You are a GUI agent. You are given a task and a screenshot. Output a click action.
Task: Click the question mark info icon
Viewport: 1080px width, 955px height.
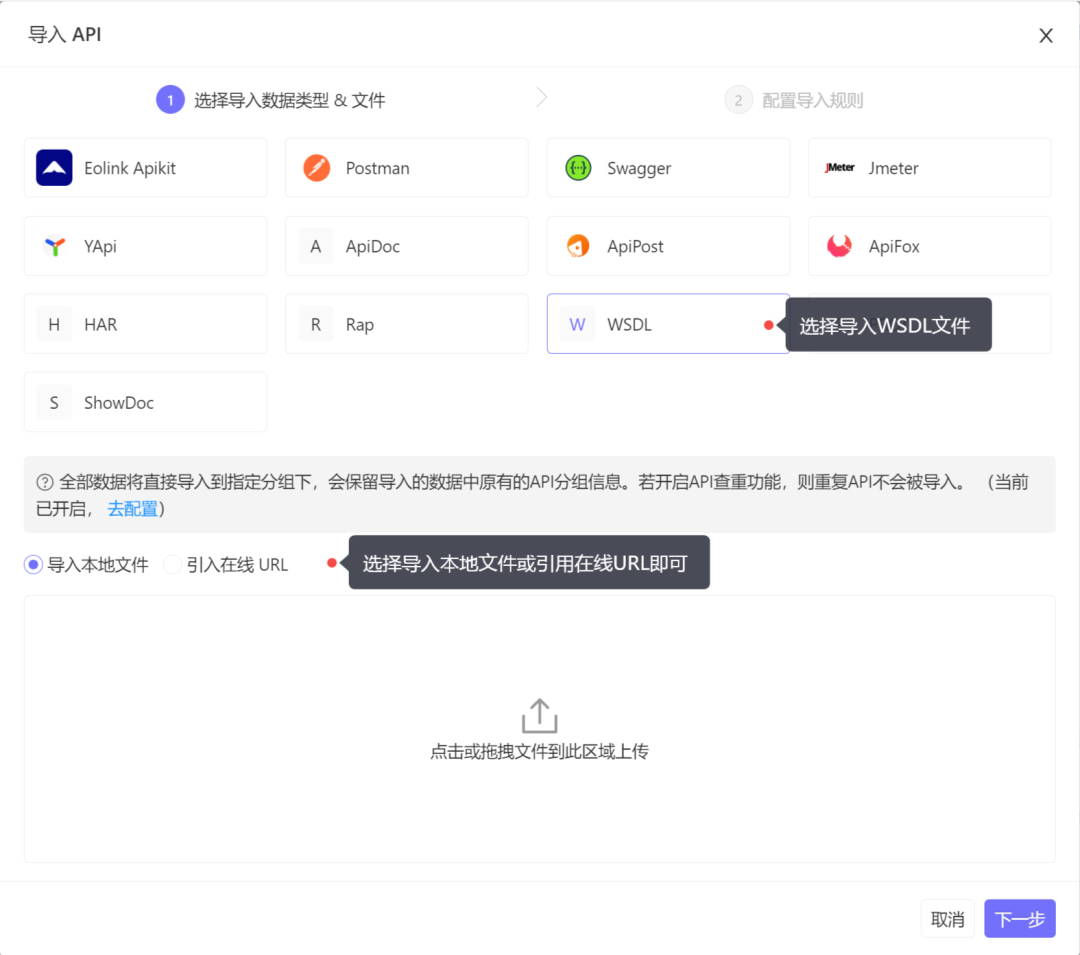[45, 482]
